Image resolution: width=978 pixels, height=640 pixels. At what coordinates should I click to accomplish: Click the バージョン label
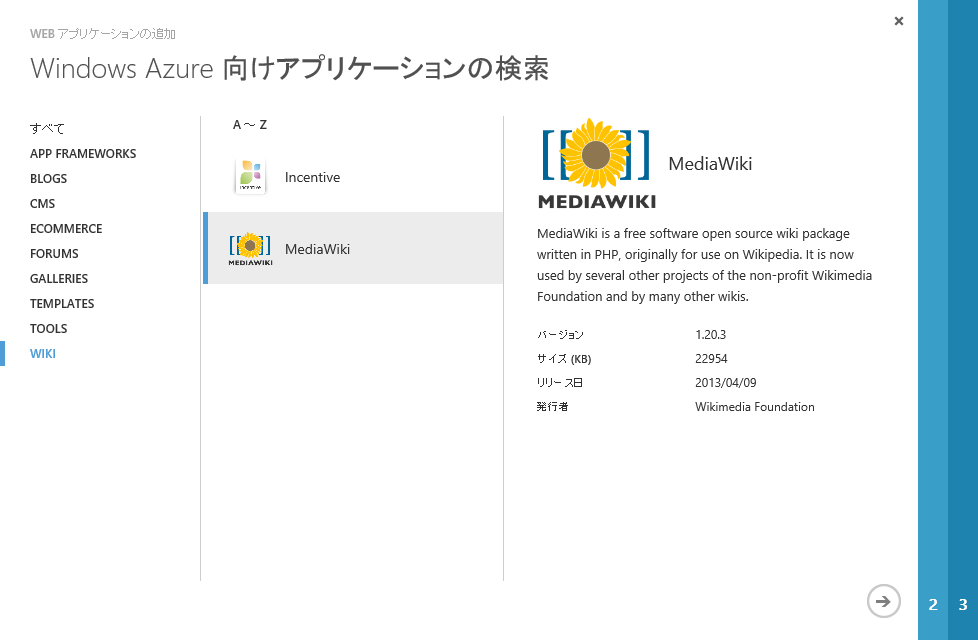[x=560, y=334]
